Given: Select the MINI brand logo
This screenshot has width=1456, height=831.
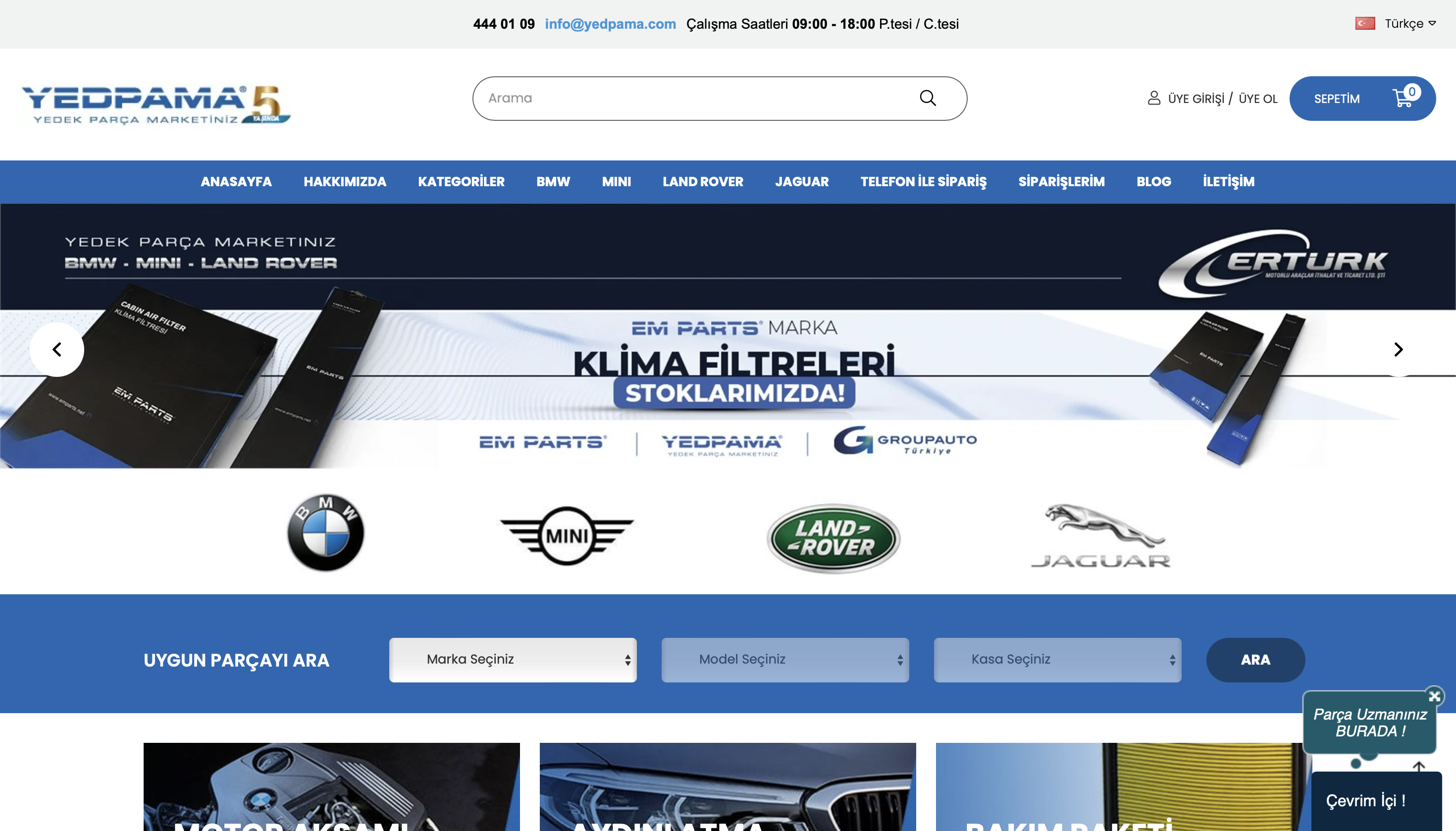Looking at the screenshot, I should [x=567, y=535].
